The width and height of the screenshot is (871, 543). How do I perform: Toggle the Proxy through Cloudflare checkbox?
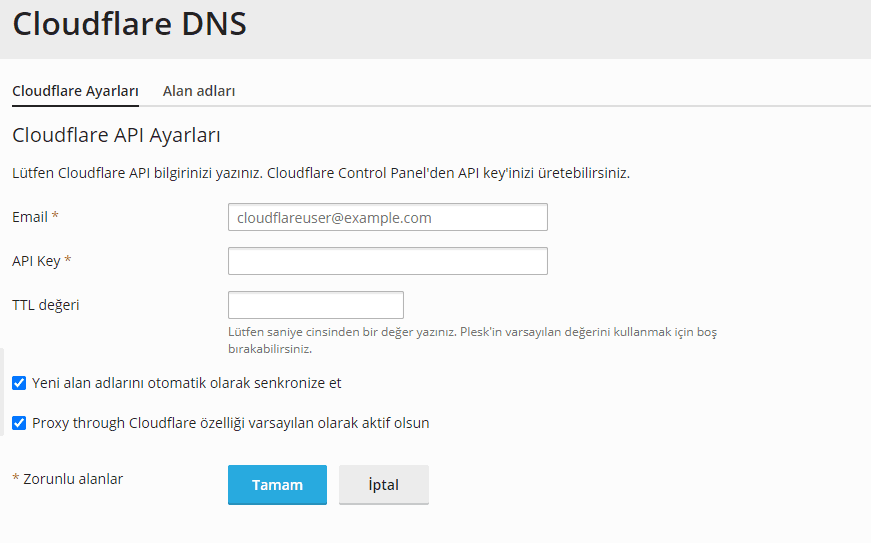[19, 423]
